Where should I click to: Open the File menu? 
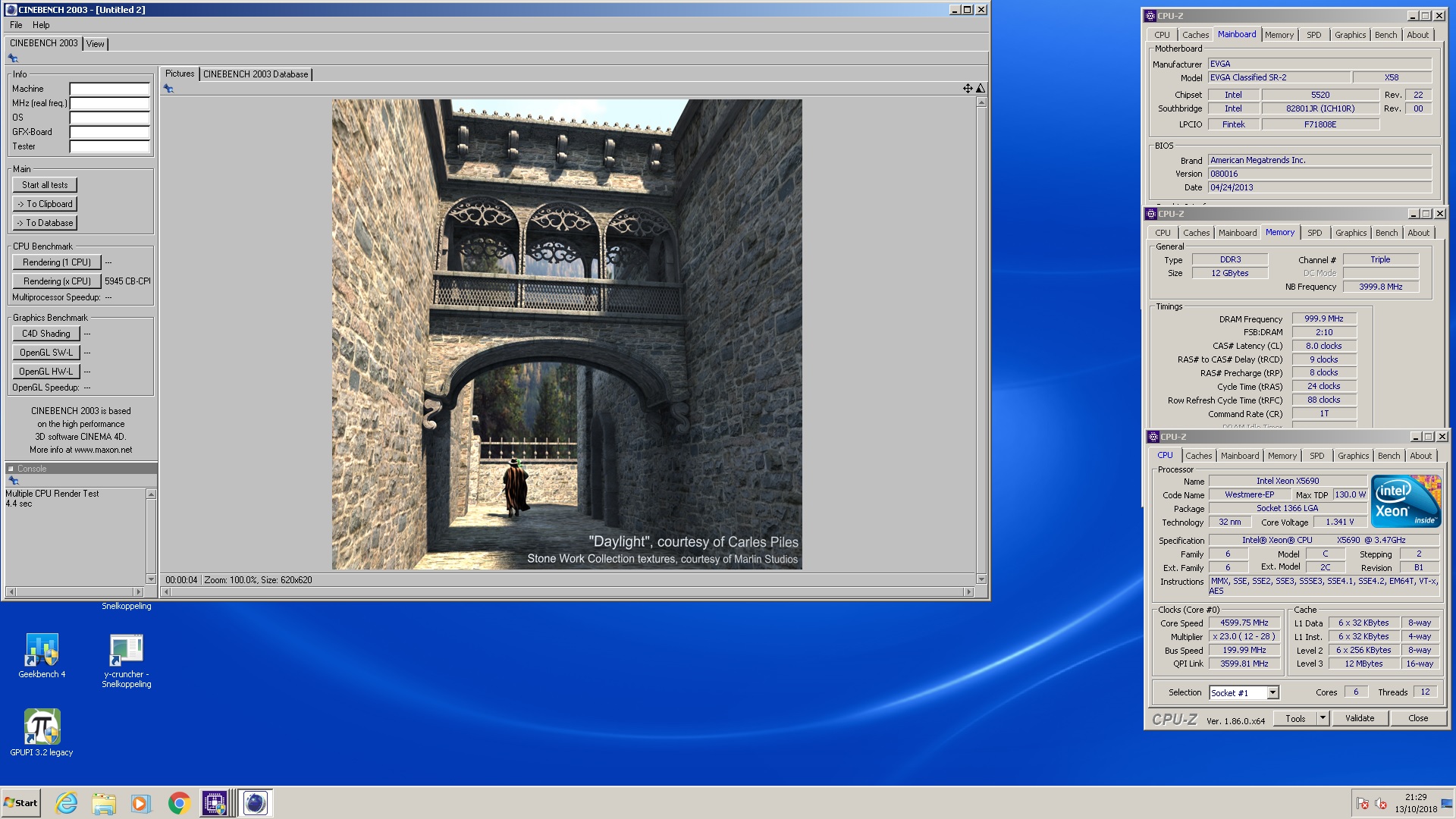tap(16, 25)
